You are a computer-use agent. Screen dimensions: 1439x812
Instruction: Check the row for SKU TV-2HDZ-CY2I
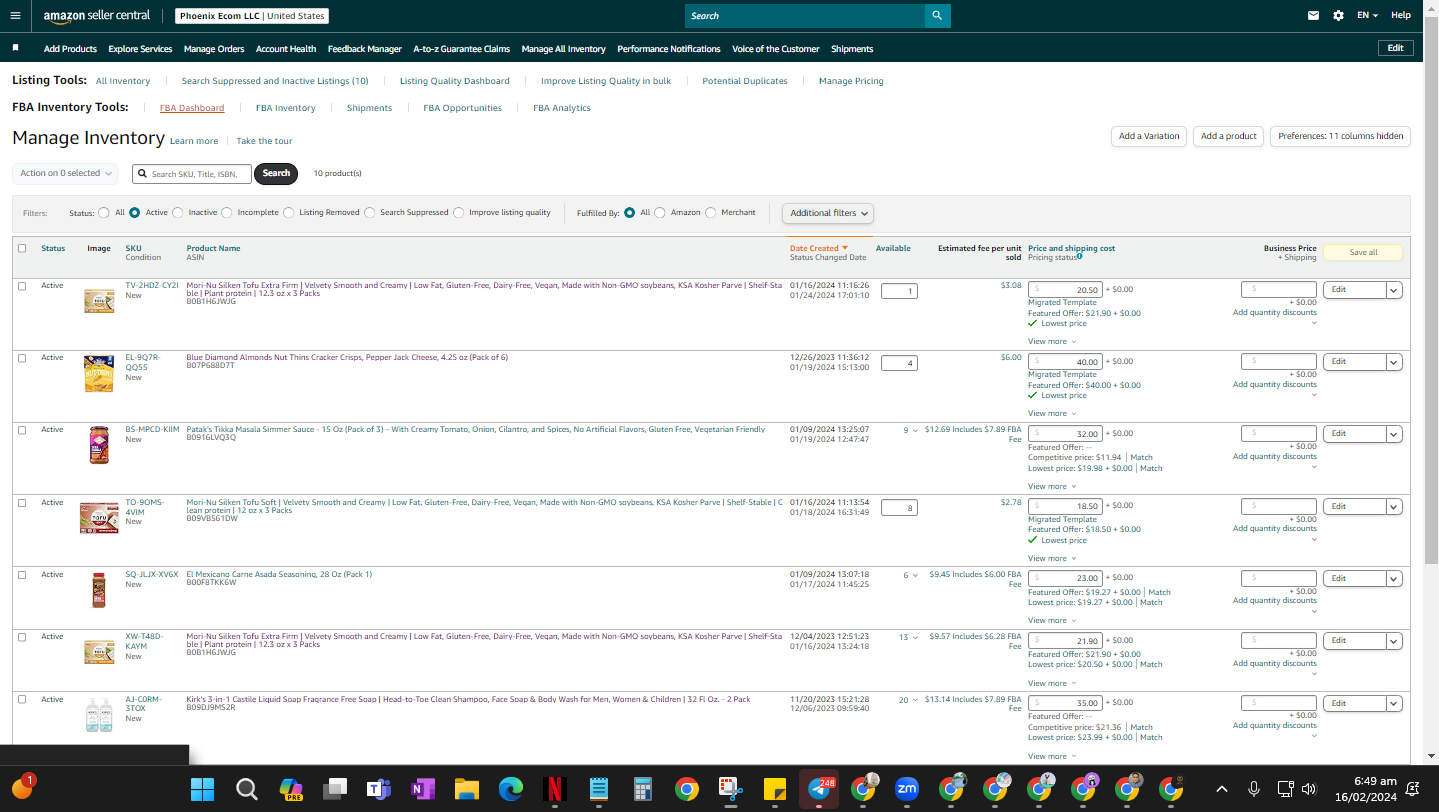pyautogui.click(x=22, y=286)
